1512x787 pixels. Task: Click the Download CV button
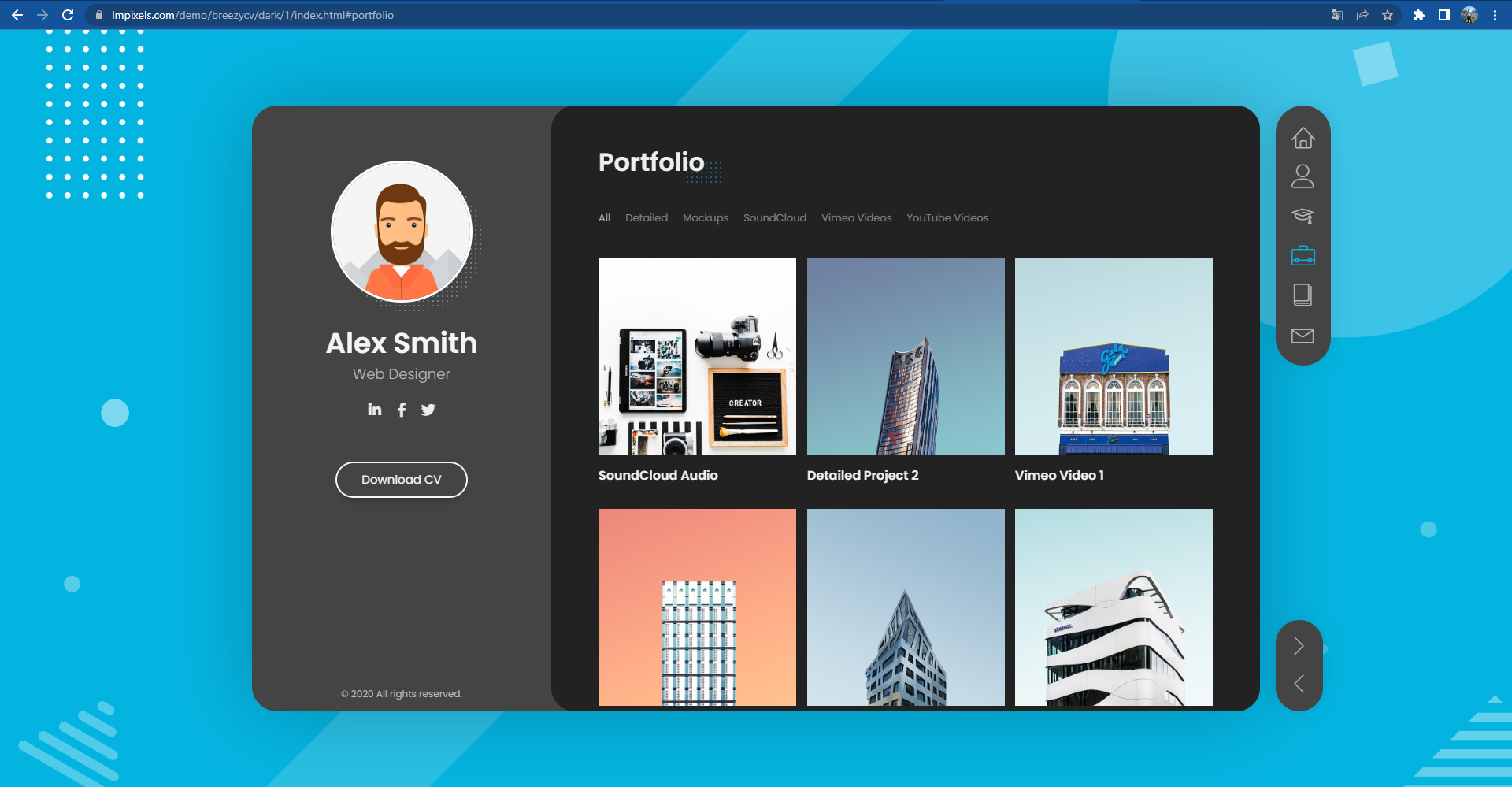(402, 480)
